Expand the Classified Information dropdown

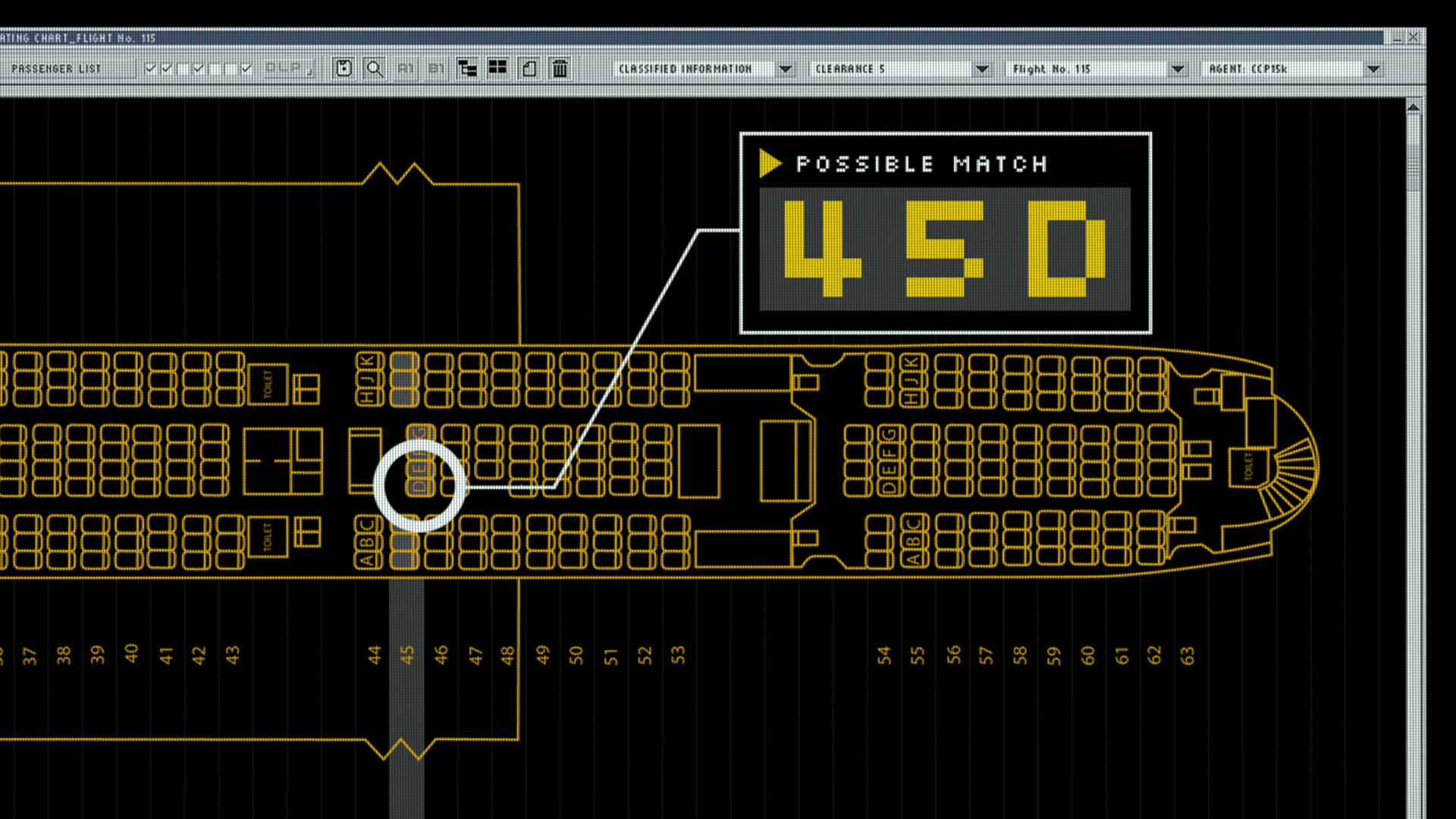click(785, 69)
